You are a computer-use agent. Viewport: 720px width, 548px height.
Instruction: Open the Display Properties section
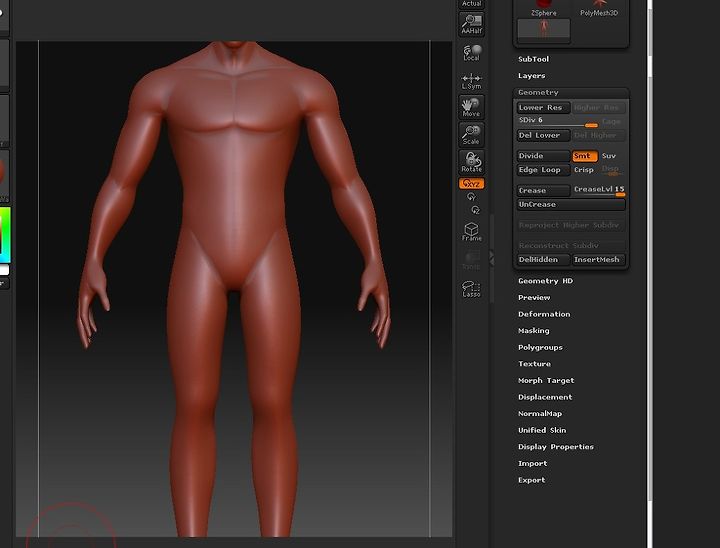click(x=556, y=447)
